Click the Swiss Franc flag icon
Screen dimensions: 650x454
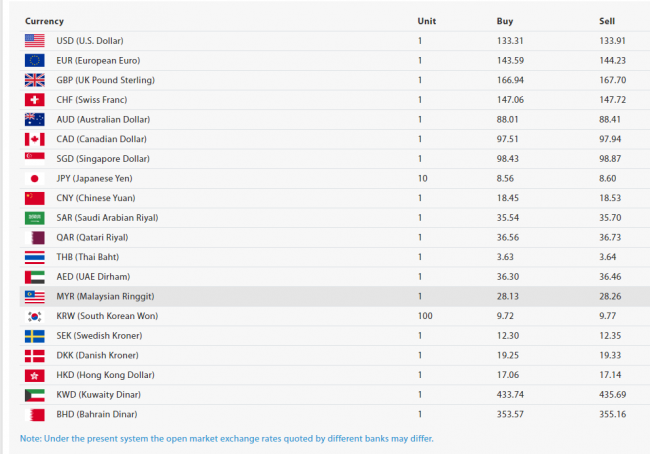coord(35,100)
